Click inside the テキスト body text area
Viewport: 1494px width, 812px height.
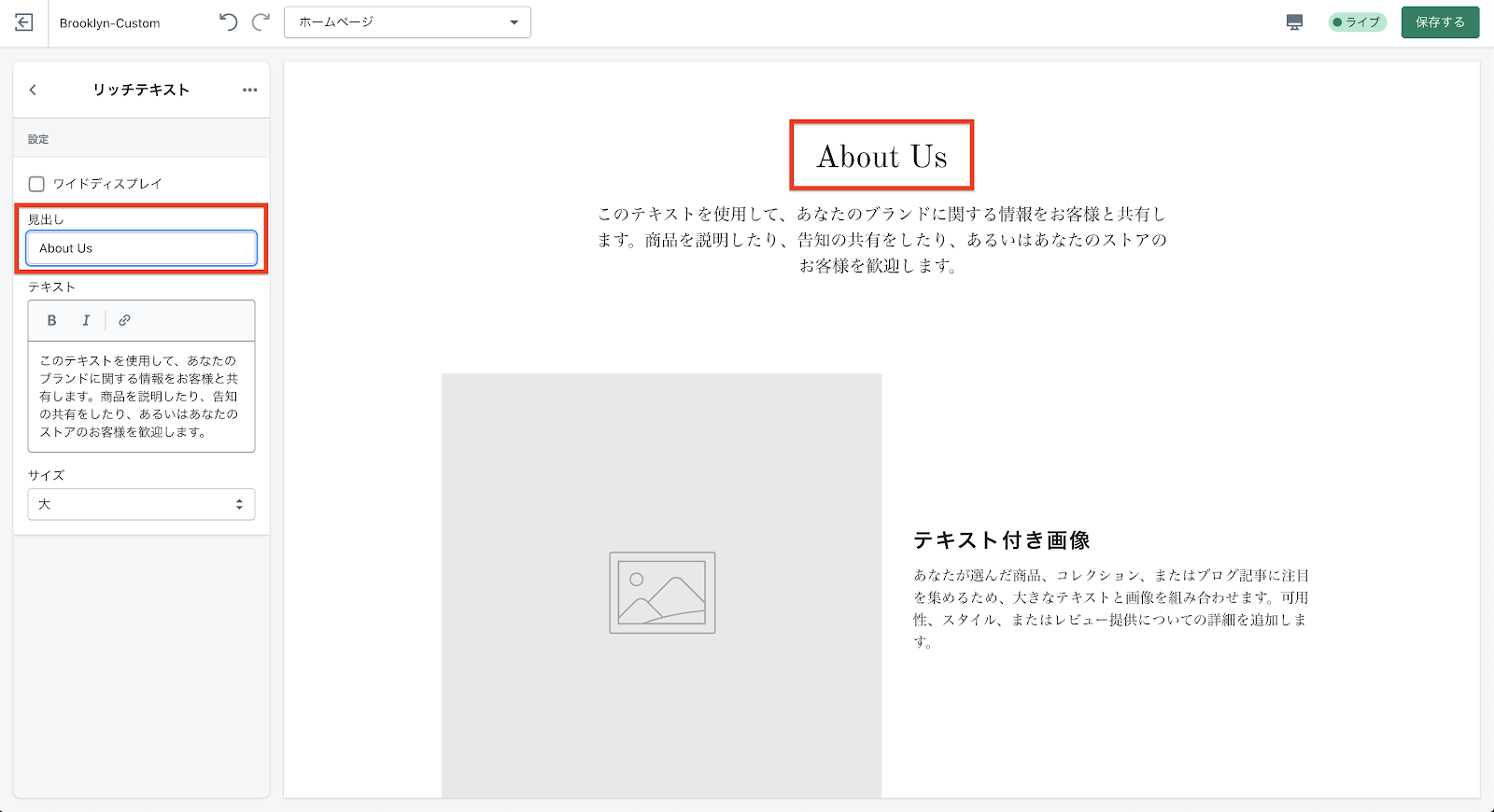141,396
